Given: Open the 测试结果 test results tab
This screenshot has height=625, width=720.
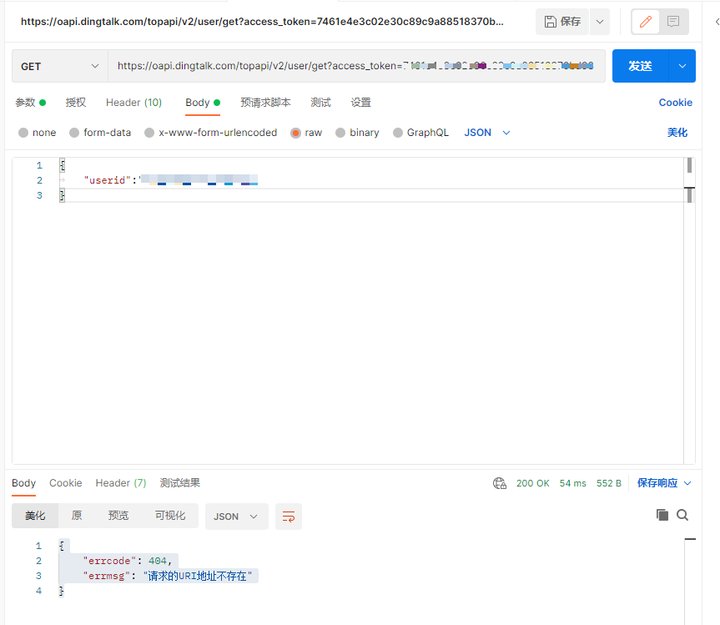Looking at the screenshot, I should click(180, 483).
